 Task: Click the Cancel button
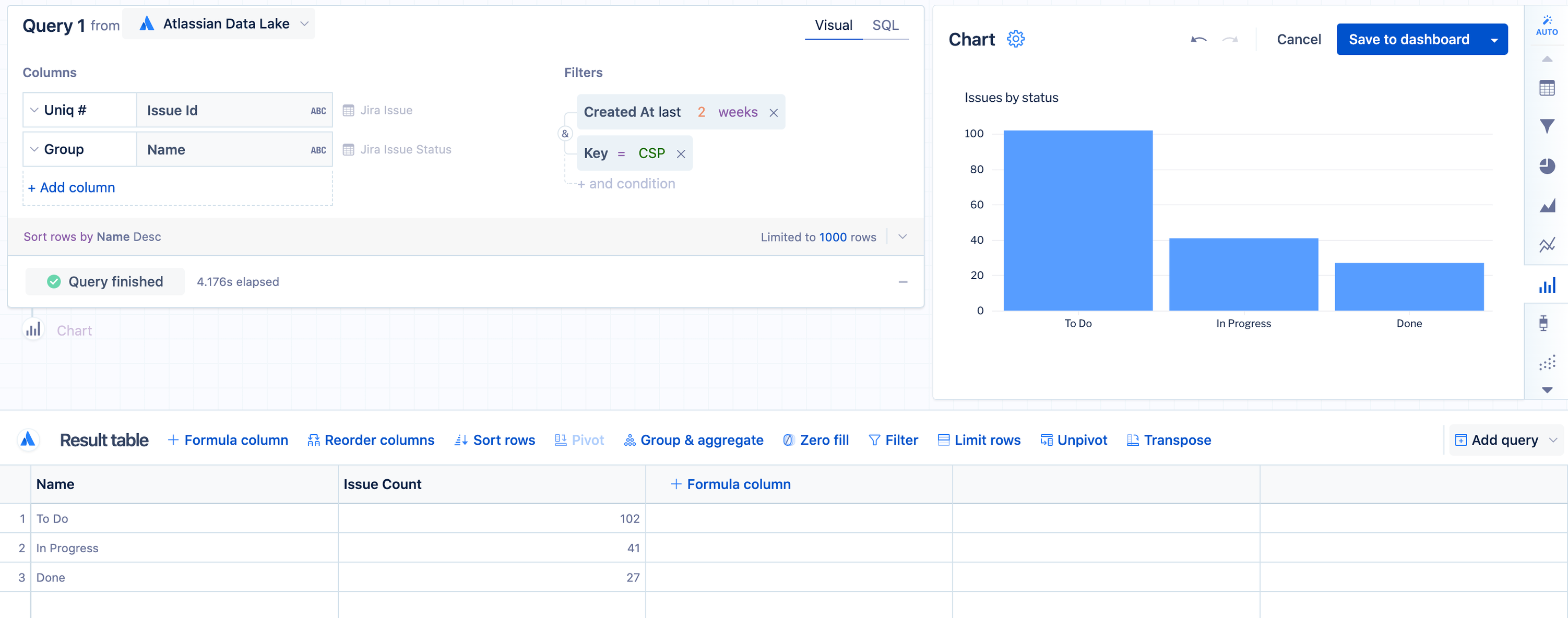[1298, 40]
